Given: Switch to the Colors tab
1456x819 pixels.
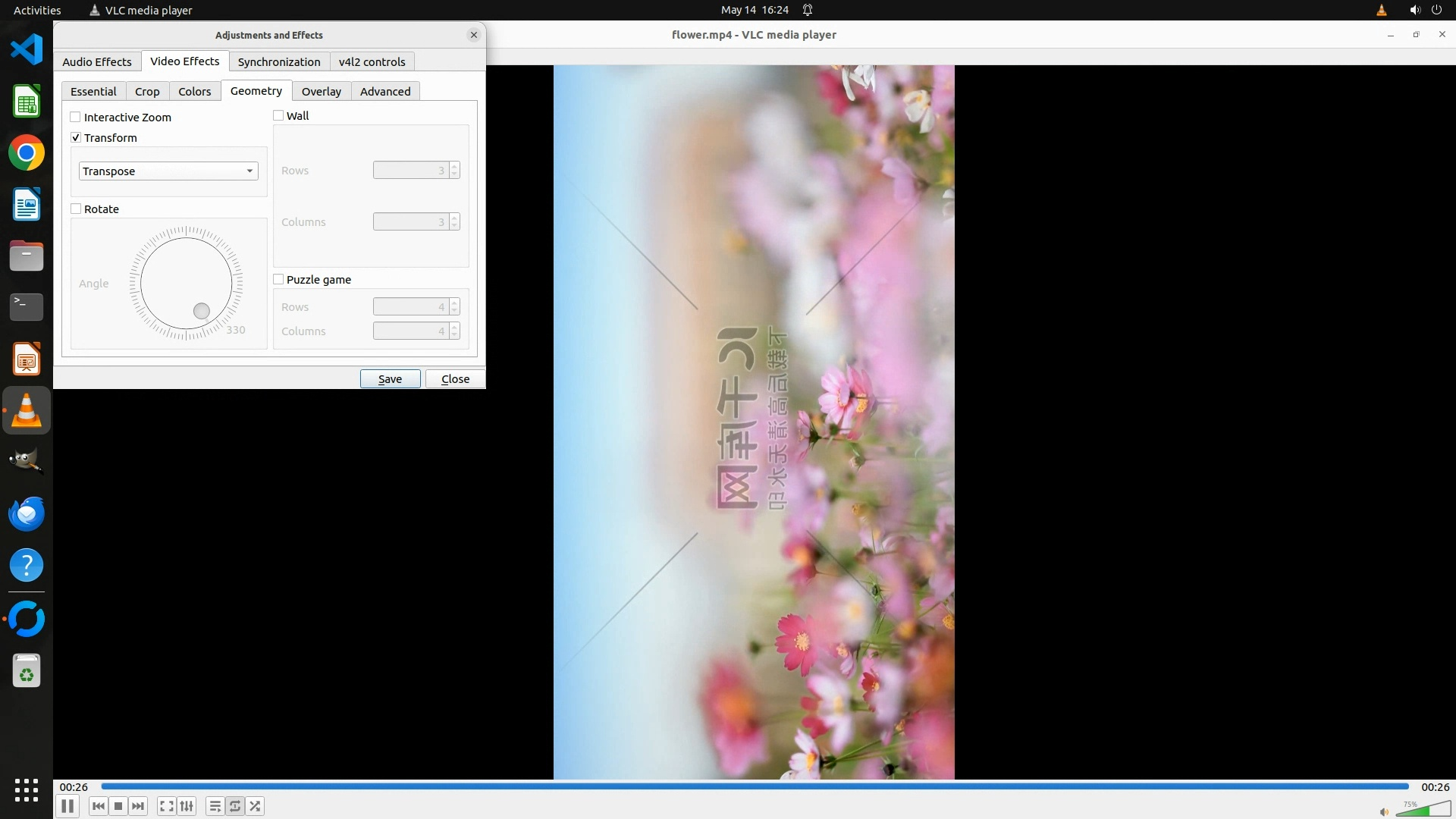Looking at the screenshot, I should click(x=194, y=91).
